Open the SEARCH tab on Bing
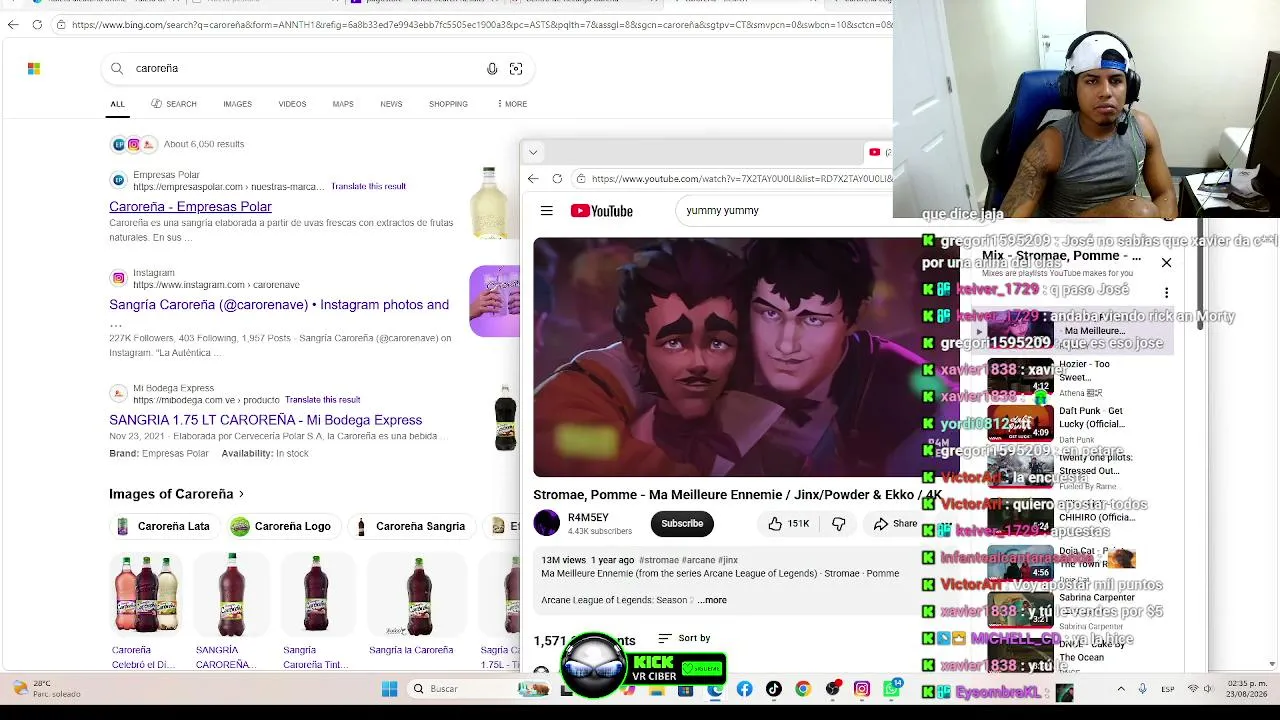 point(174,104)
